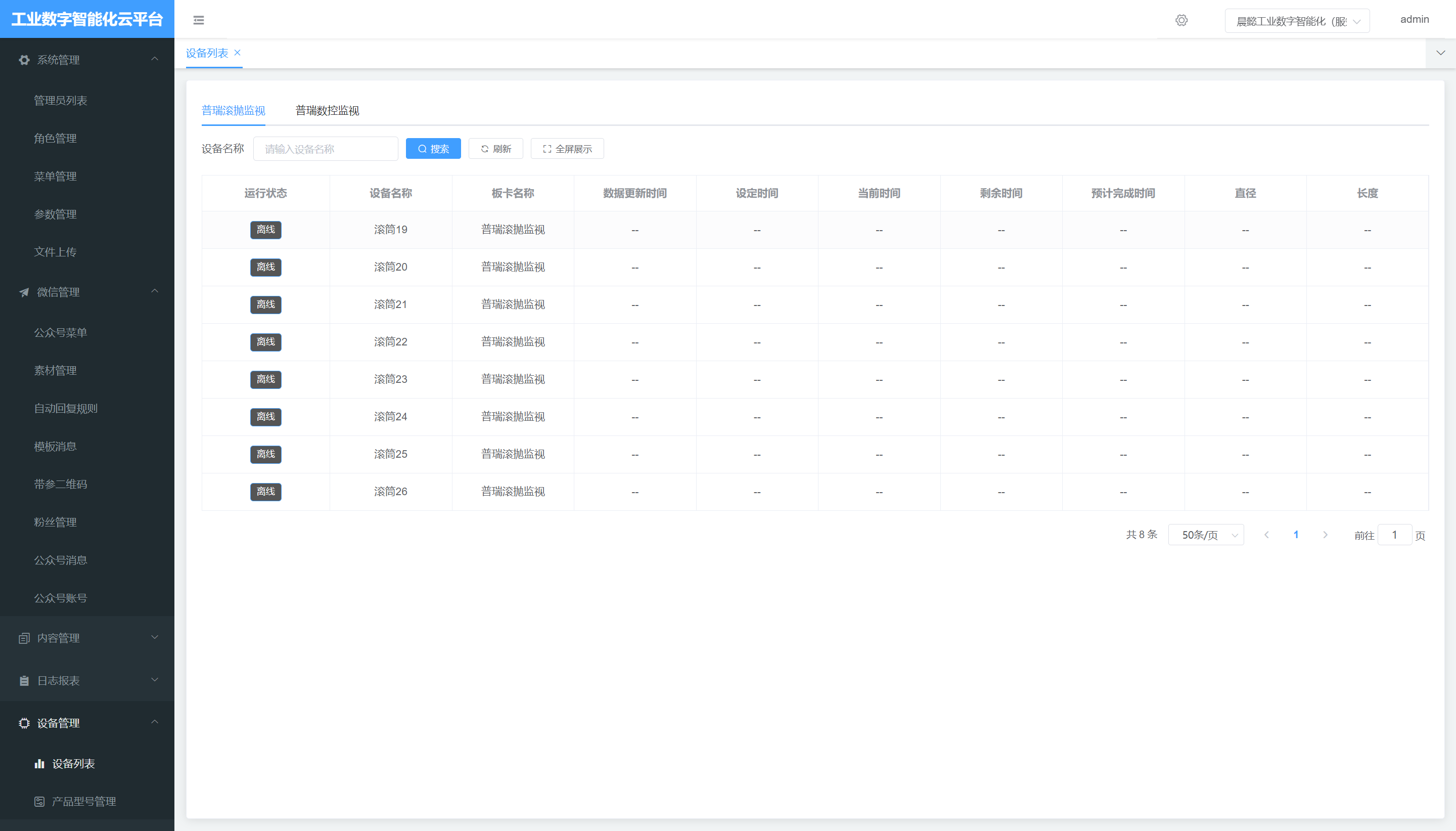Open the settings gear icon in header
The width and height of the screenshot is (1456, 831).
pos(1181,21)
